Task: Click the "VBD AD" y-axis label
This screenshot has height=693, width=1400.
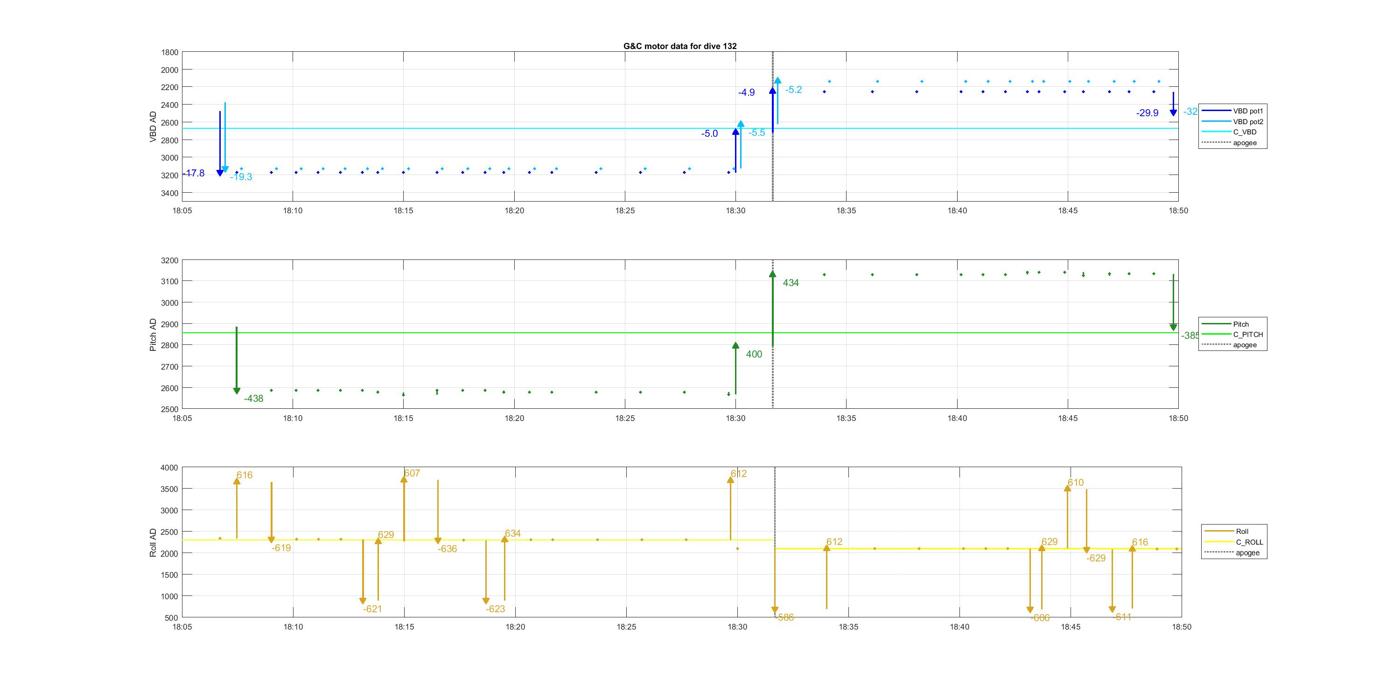Action: [153, 125]
